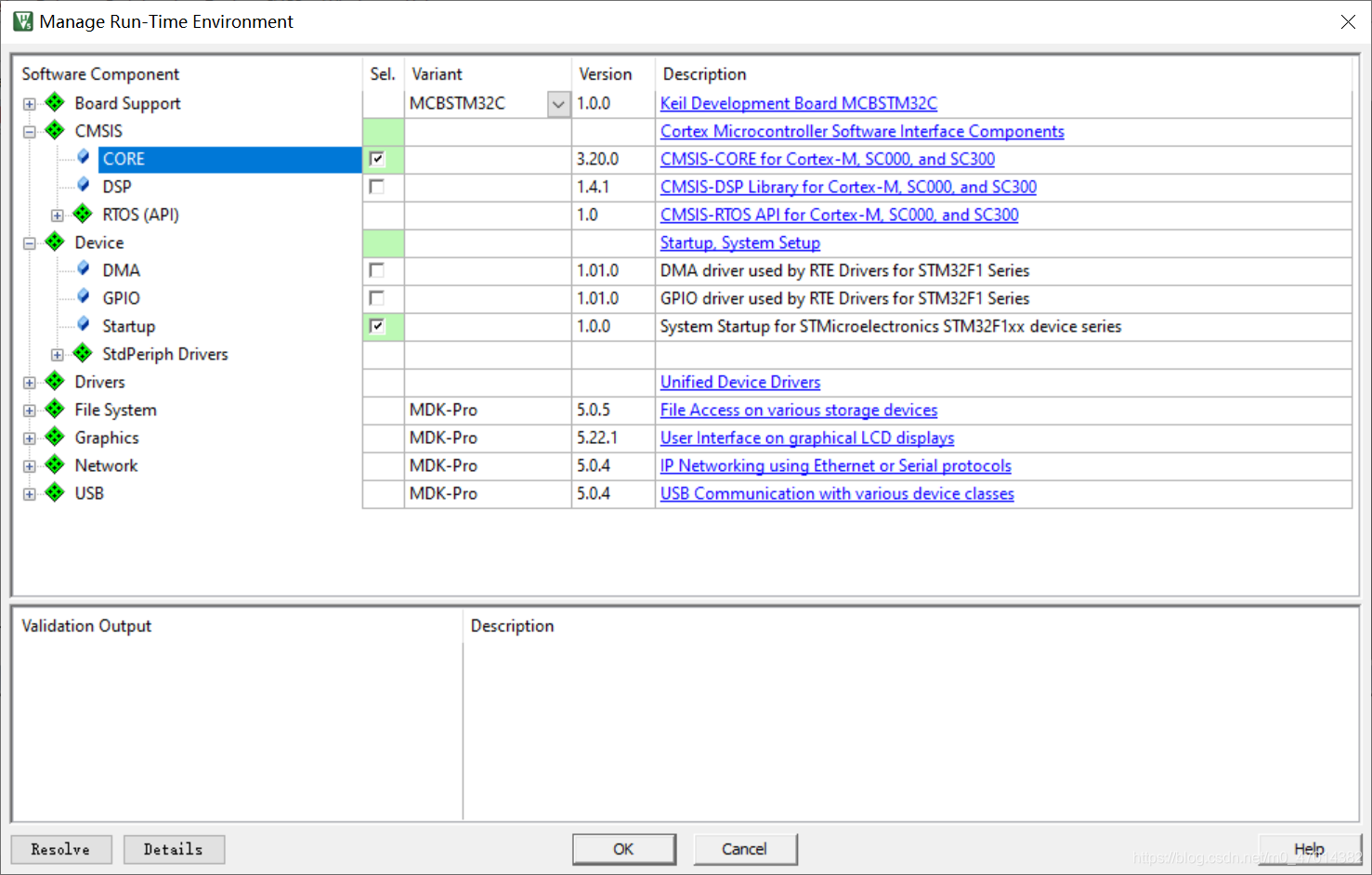Open File Access on various storage devices link
The image size is (1372, 875).
click(799, 410)
